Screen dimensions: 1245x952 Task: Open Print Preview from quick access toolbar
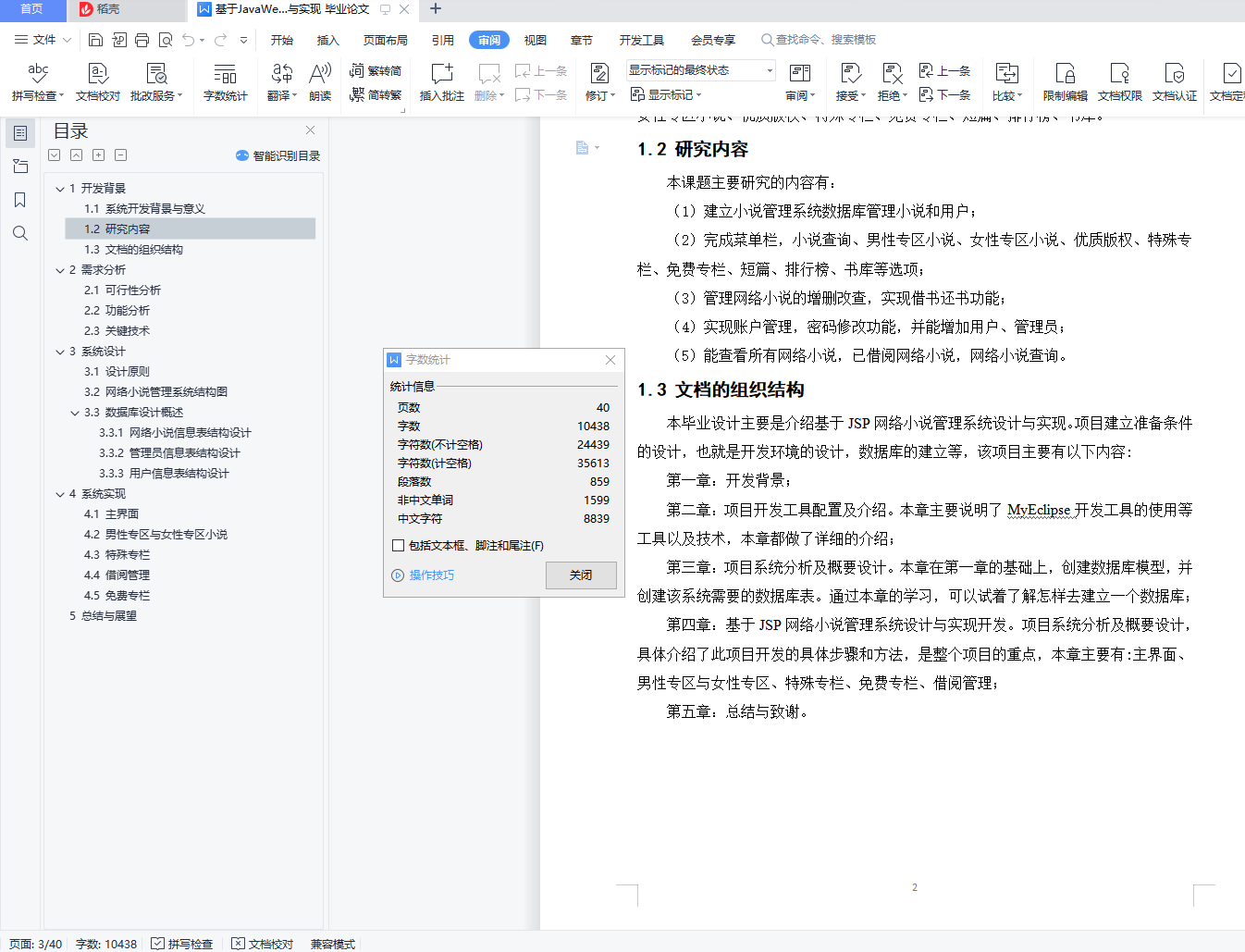166,40
